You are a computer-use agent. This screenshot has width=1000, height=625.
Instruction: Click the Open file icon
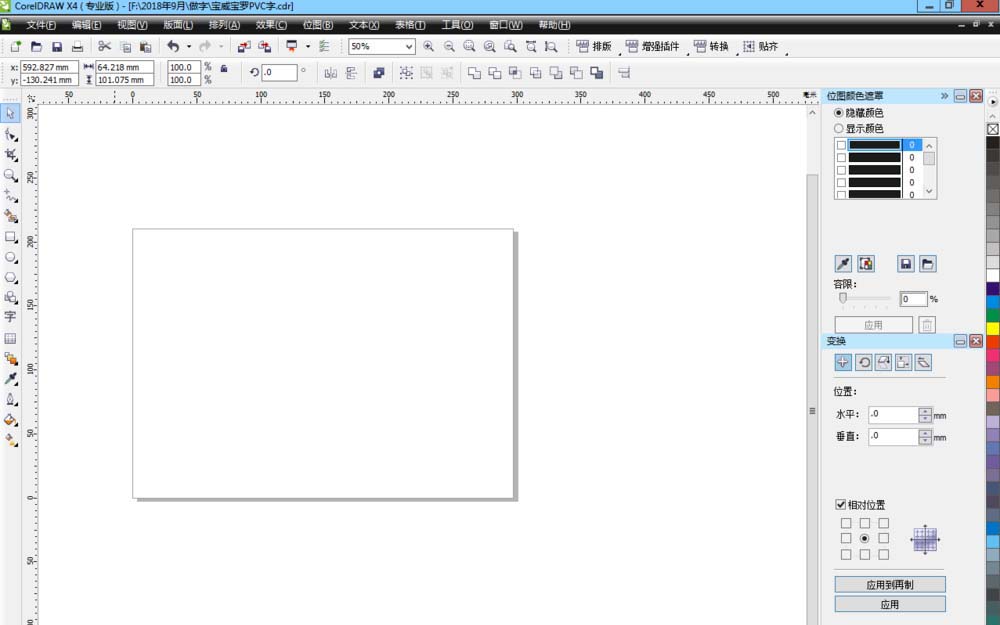click(36, 47)
